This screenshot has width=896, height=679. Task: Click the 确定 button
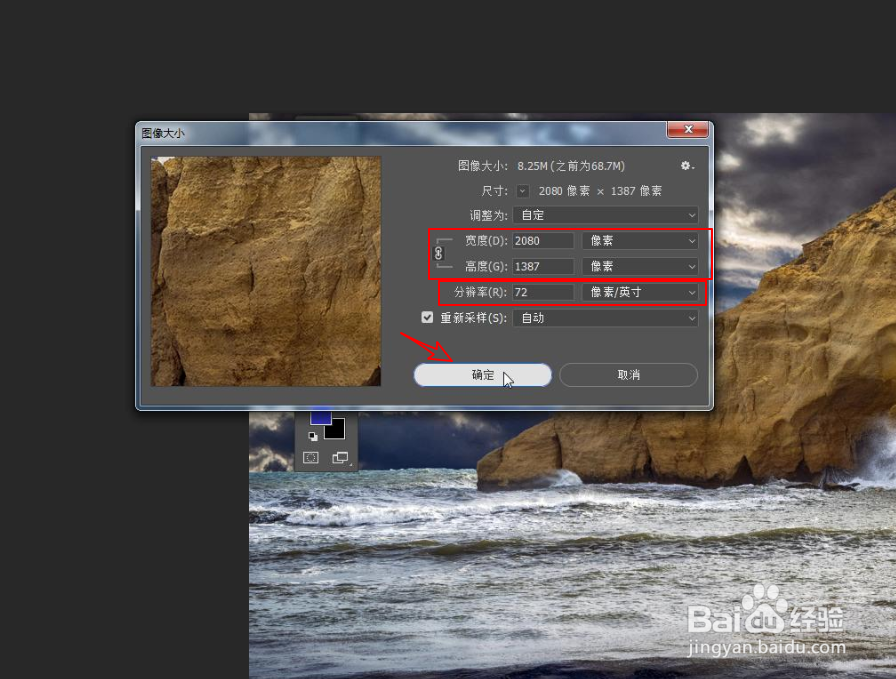pos(482,375)
